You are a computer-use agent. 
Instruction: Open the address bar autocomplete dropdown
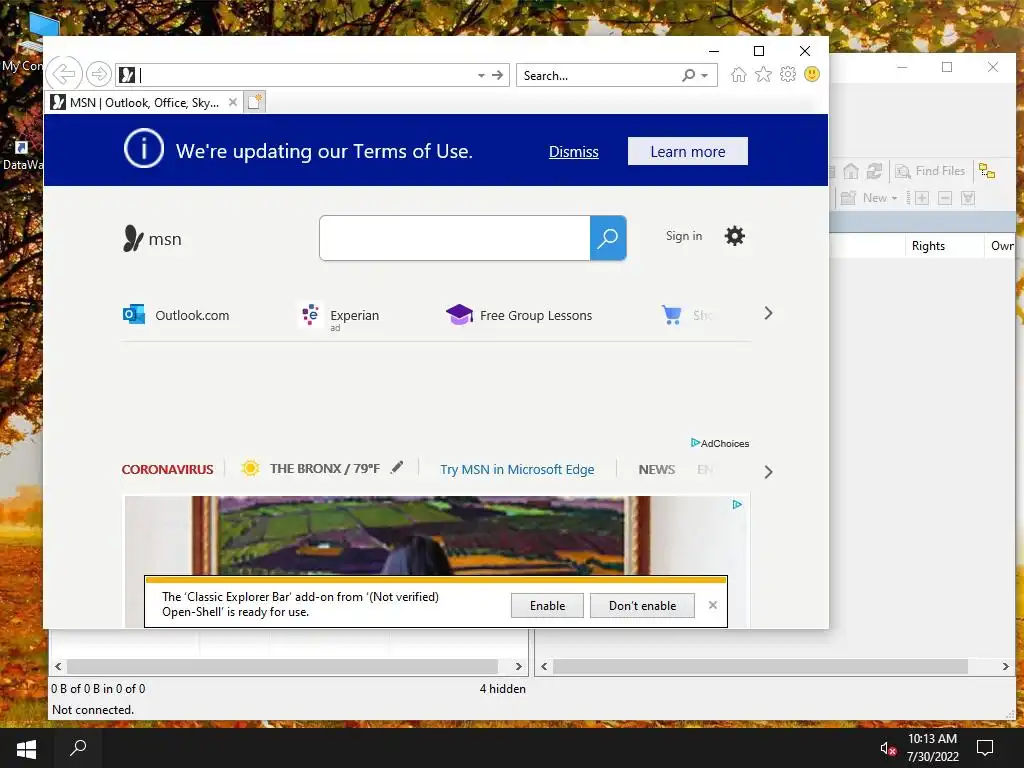(x=481, y=75)
